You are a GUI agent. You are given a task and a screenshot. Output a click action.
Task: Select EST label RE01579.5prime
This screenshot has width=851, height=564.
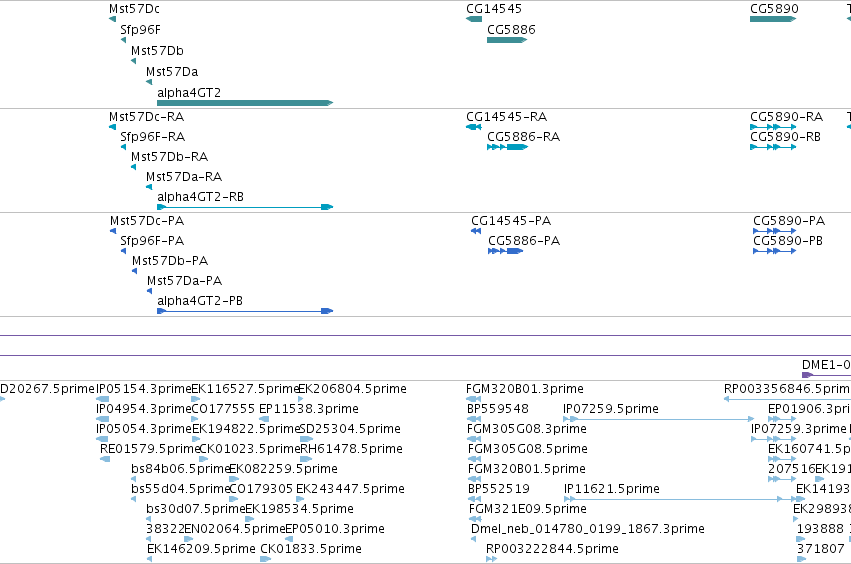pos(150,449)
